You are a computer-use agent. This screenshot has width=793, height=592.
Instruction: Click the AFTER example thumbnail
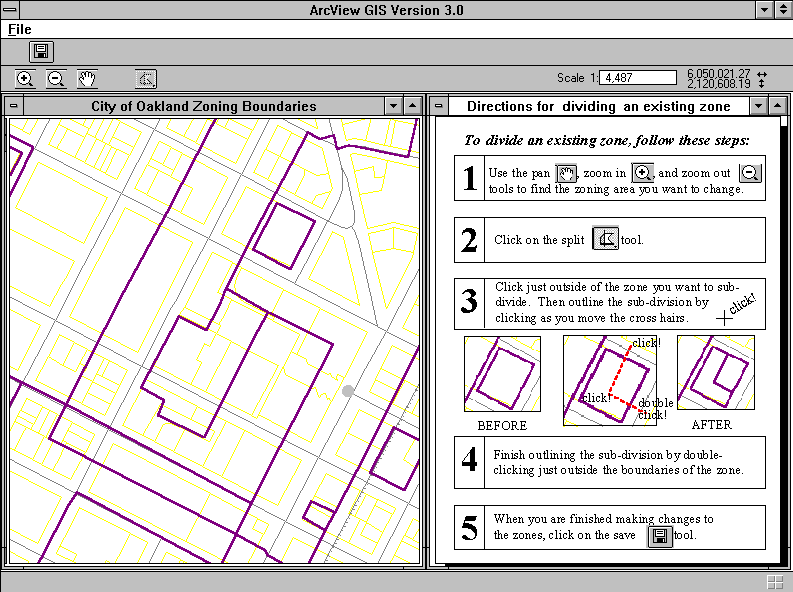pyautogui.click(x=716, y=373)
